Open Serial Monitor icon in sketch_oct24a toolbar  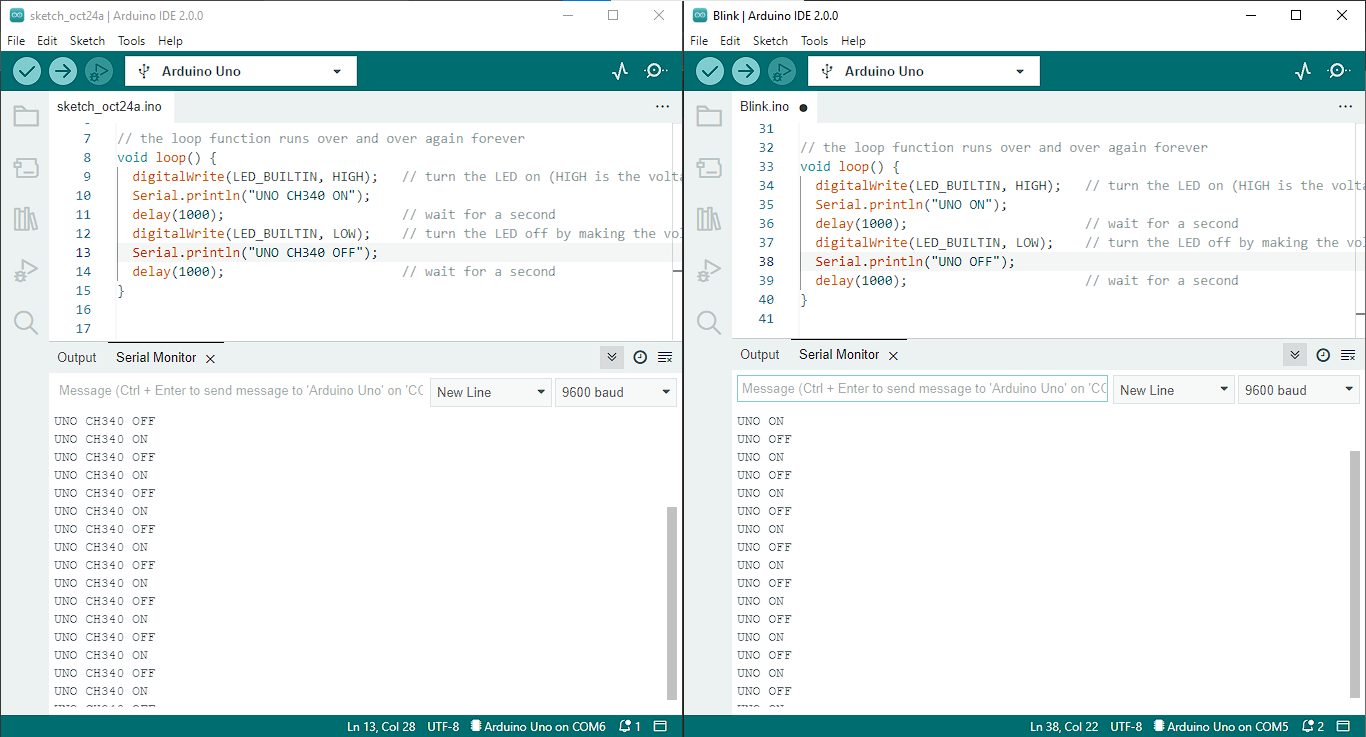coord(656,71)
